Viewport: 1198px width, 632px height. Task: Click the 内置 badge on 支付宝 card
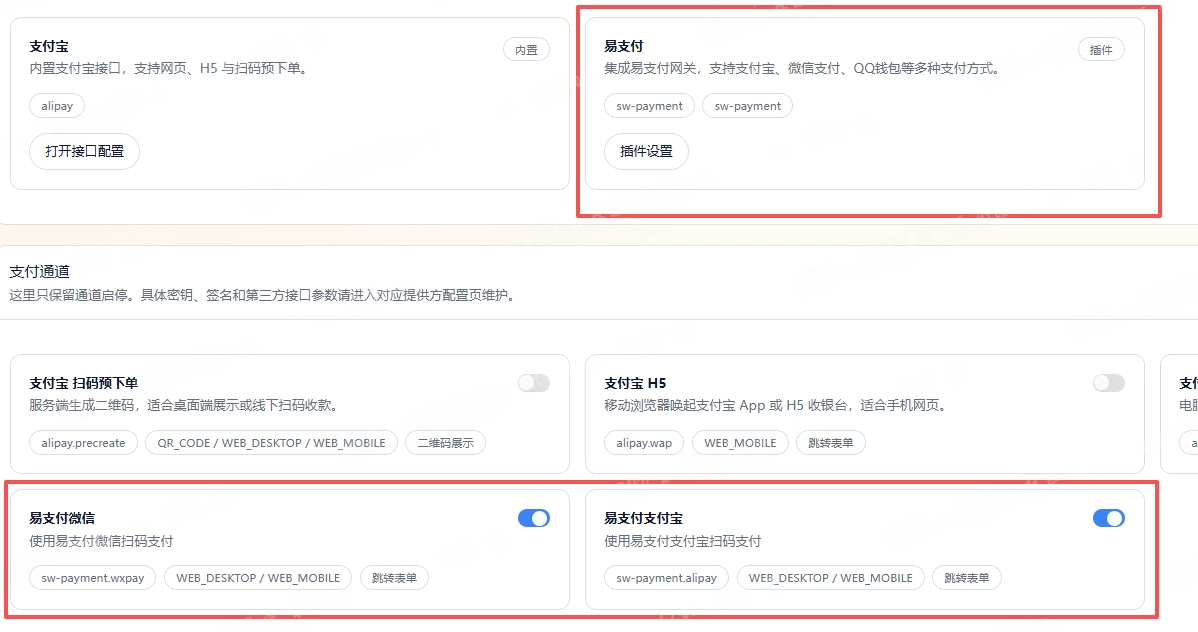click(526, 50)
